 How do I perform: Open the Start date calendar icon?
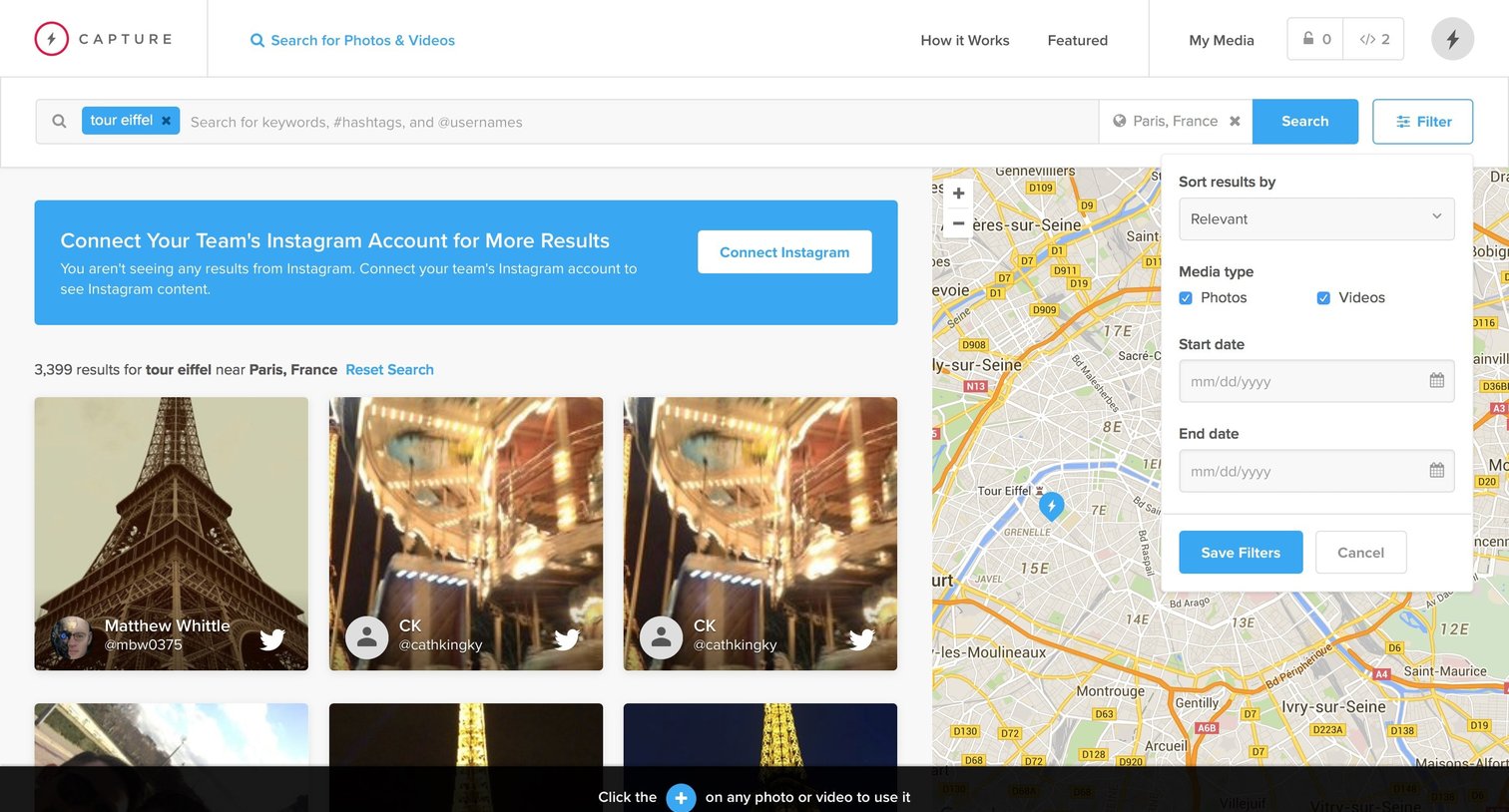coord(1436,380)
